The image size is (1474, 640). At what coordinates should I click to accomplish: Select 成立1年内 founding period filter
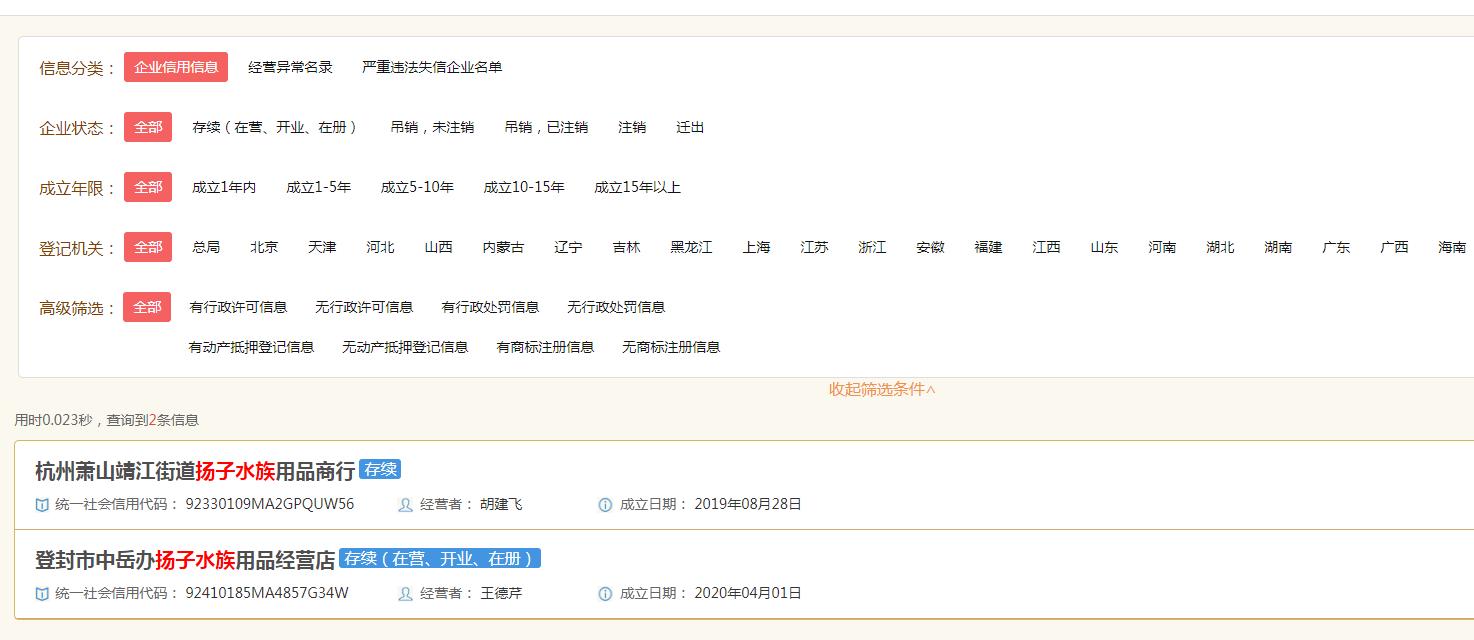[x=221, y=187]
